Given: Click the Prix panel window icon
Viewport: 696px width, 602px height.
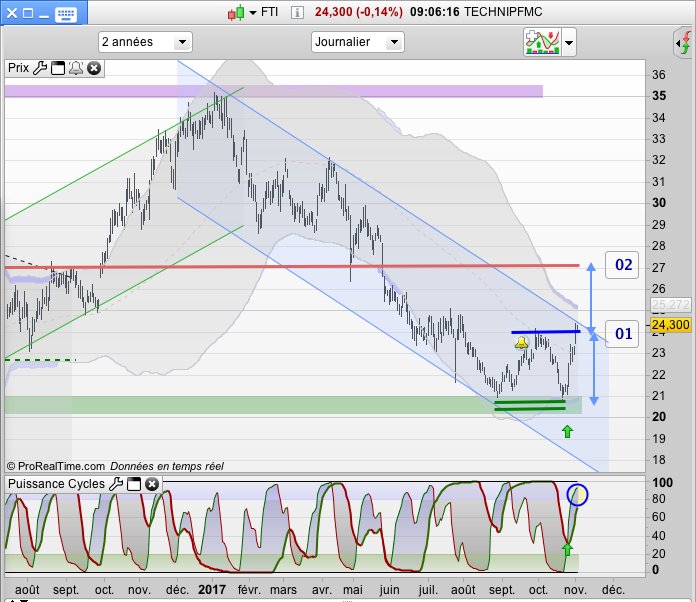Looking at the screenshot, I should coord(58,68).
